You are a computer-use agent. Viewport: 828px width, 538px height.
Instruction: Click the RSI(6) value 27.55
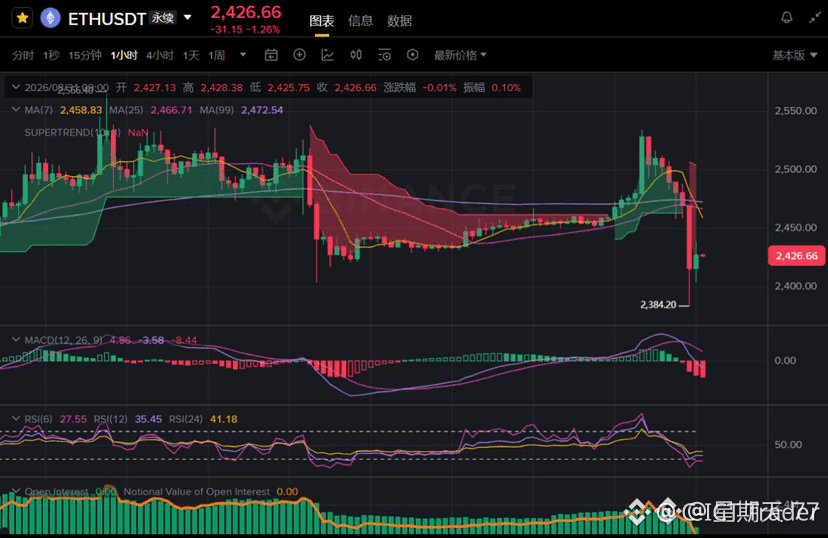[73, 419]
